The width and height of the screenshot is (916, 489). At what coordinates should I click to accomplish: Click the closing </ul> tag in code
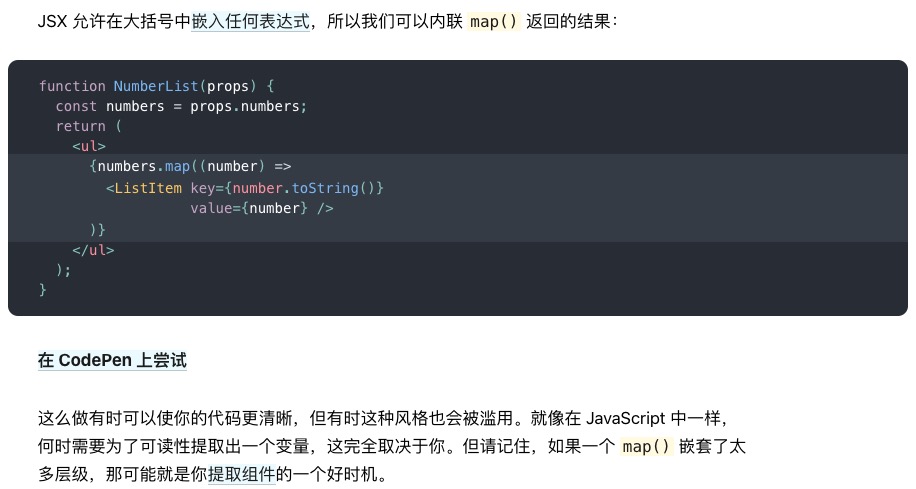(x=93, y=250)
